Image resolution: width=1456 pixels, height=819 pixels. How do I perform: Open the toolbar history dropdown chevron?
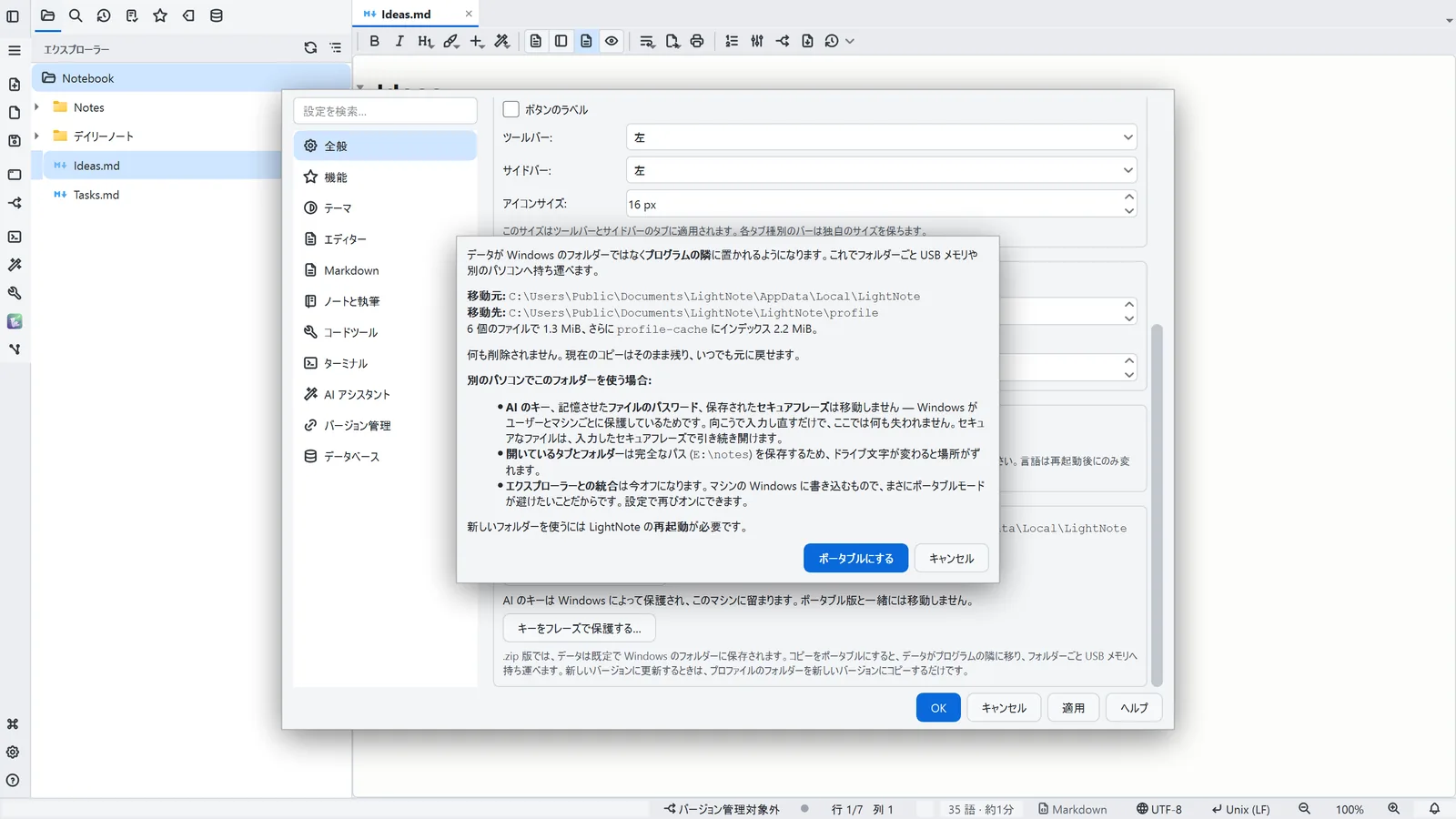(x=850, y=41)
